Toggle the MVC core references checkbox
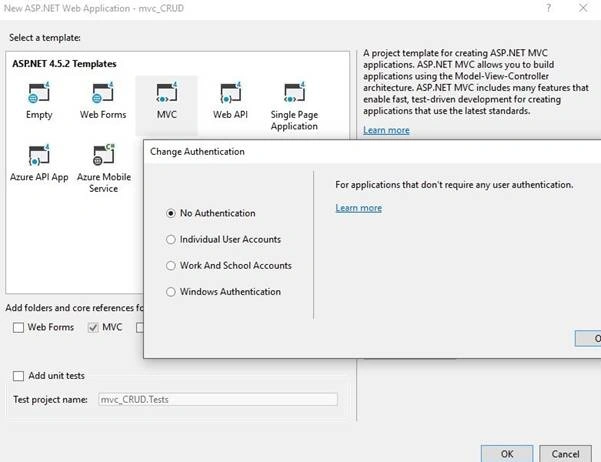The height and width of the screenshot is (462, 601). pos(93,327)
